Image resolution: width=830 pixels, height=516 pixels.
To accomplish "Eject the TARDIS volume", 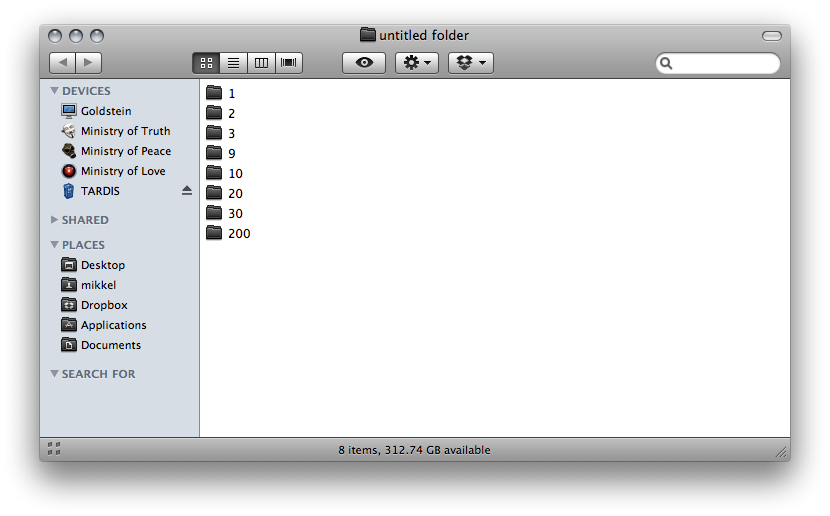I will (x=186, y=191).
